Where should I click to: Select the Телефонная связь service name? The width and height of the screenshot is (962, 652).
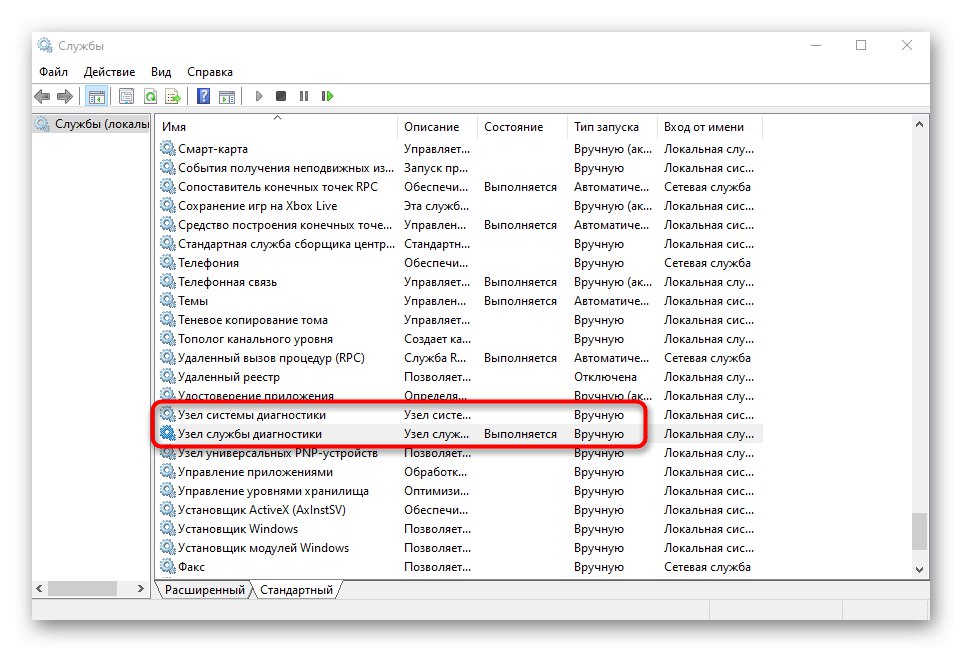pos(227,282)
